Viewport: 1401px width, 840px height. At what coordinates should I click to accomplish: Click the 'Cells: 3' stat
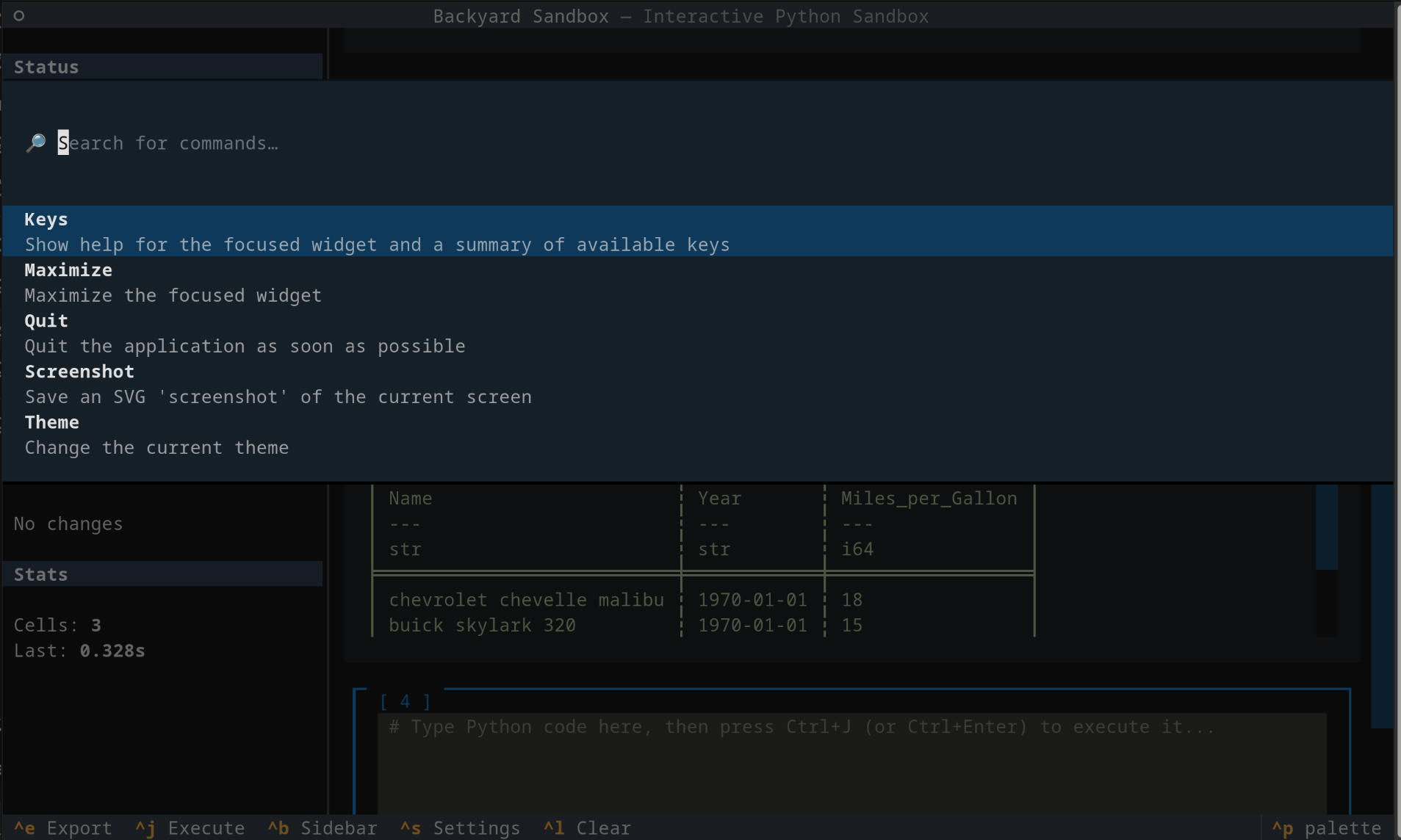tap(57, 625)
